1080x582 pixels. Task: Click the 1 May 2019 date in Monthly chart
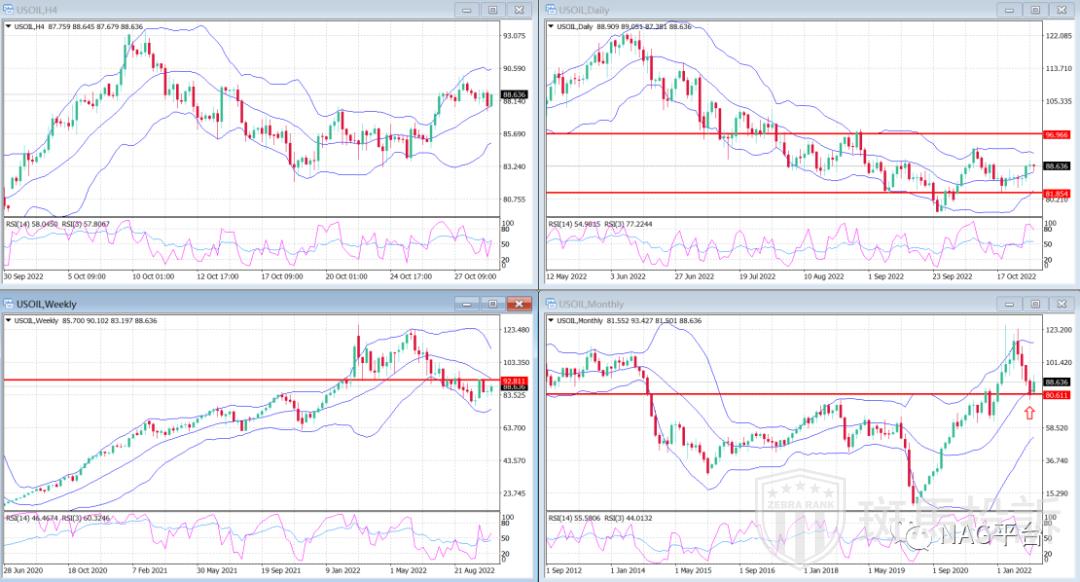[x=886, y=570]
